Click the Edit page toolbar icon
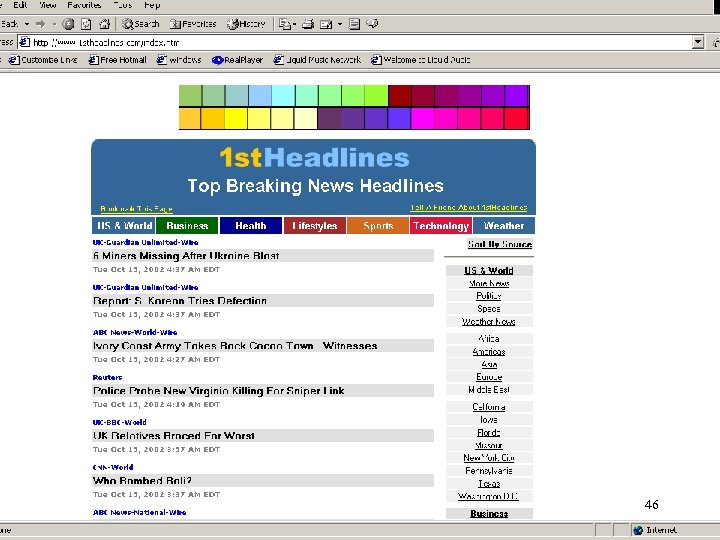Viewport: 720px width, 540px height. coord(326,23)
